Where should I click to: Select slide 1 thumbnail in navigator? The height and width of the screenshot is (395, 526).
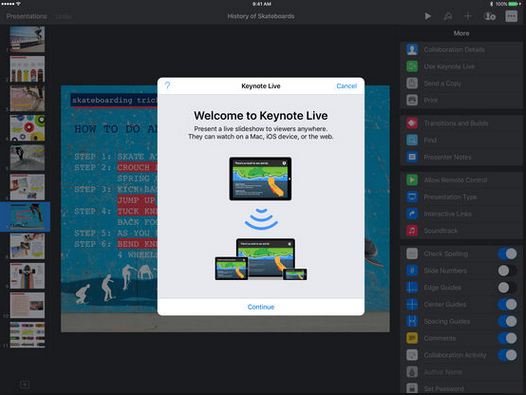click(27, 39)
